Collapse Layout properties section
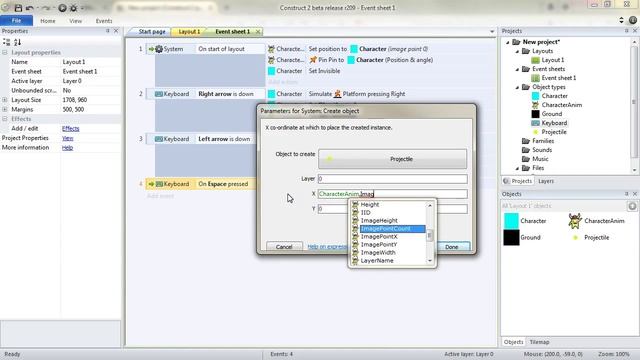This screenshot has height=360, width=640. tap(5, 53)
